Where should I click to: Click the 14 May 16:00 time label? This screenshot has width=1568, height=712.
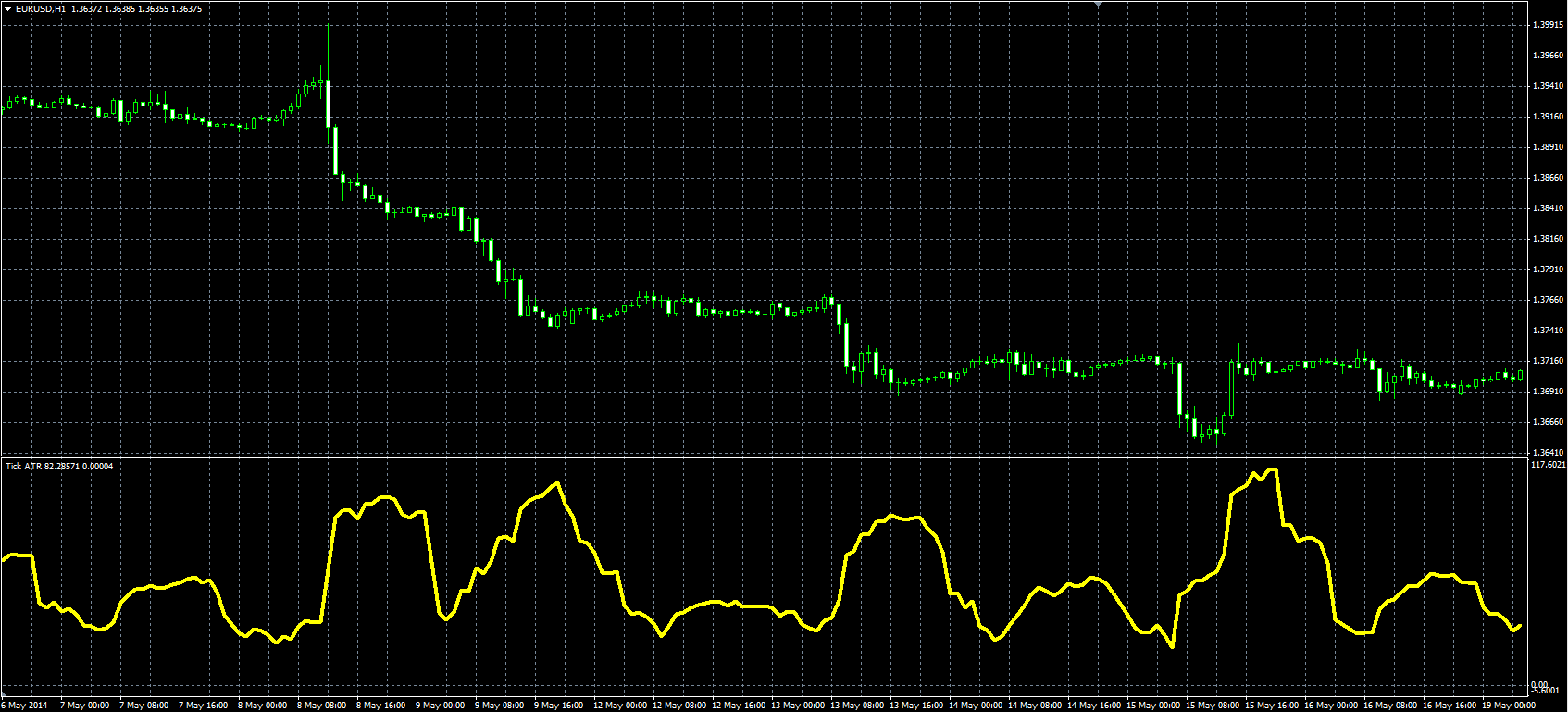click(1094, 706)
